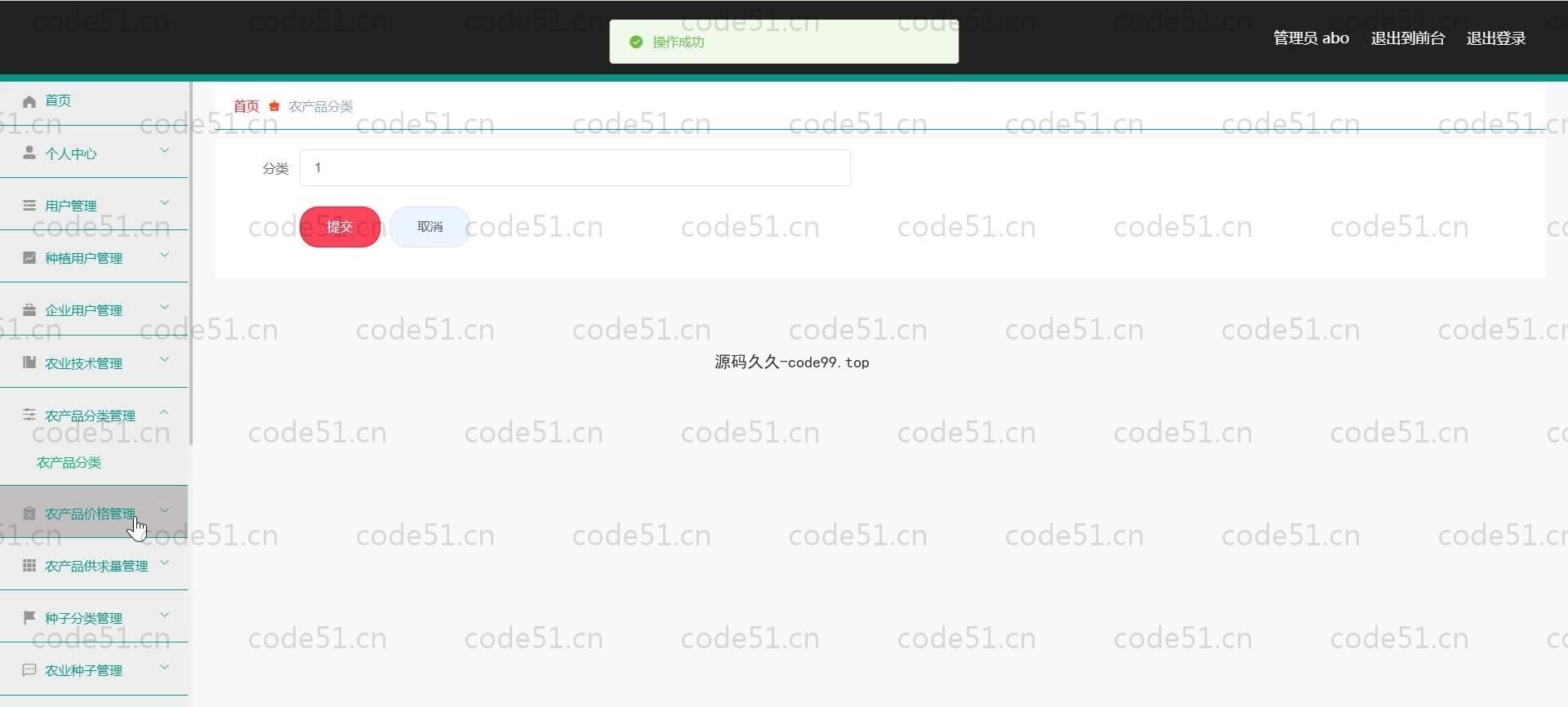
Task: Open the 首页 sidebar menu item
Action: point(94,101)
